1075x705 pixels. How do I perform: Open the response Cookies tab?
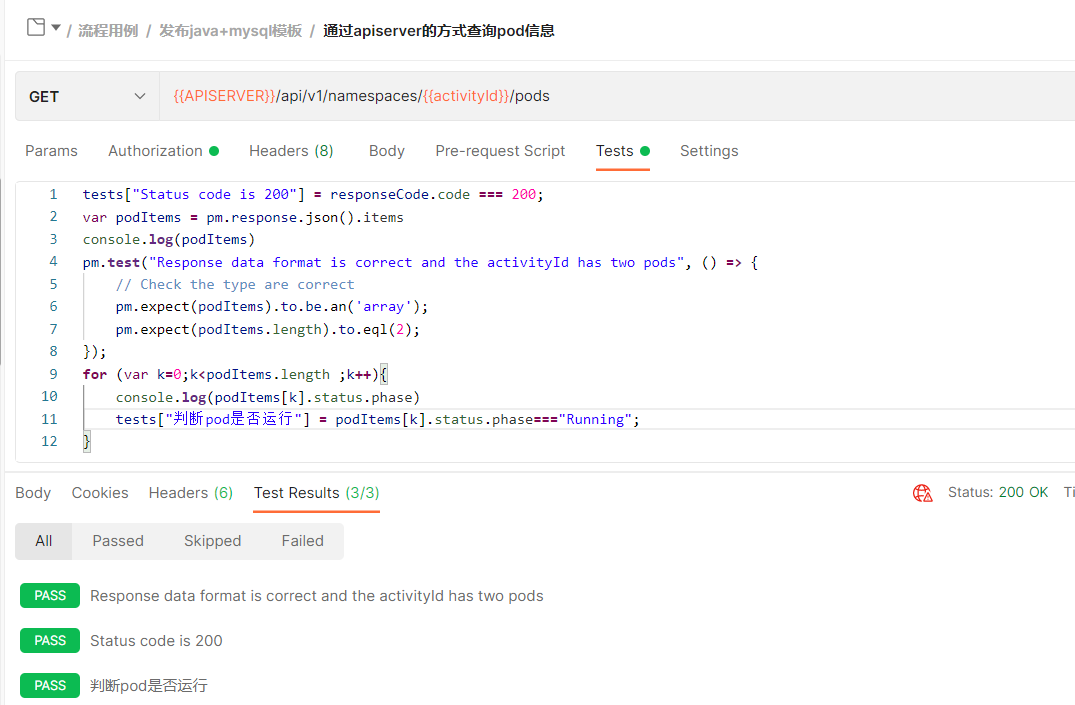(100, 493)
